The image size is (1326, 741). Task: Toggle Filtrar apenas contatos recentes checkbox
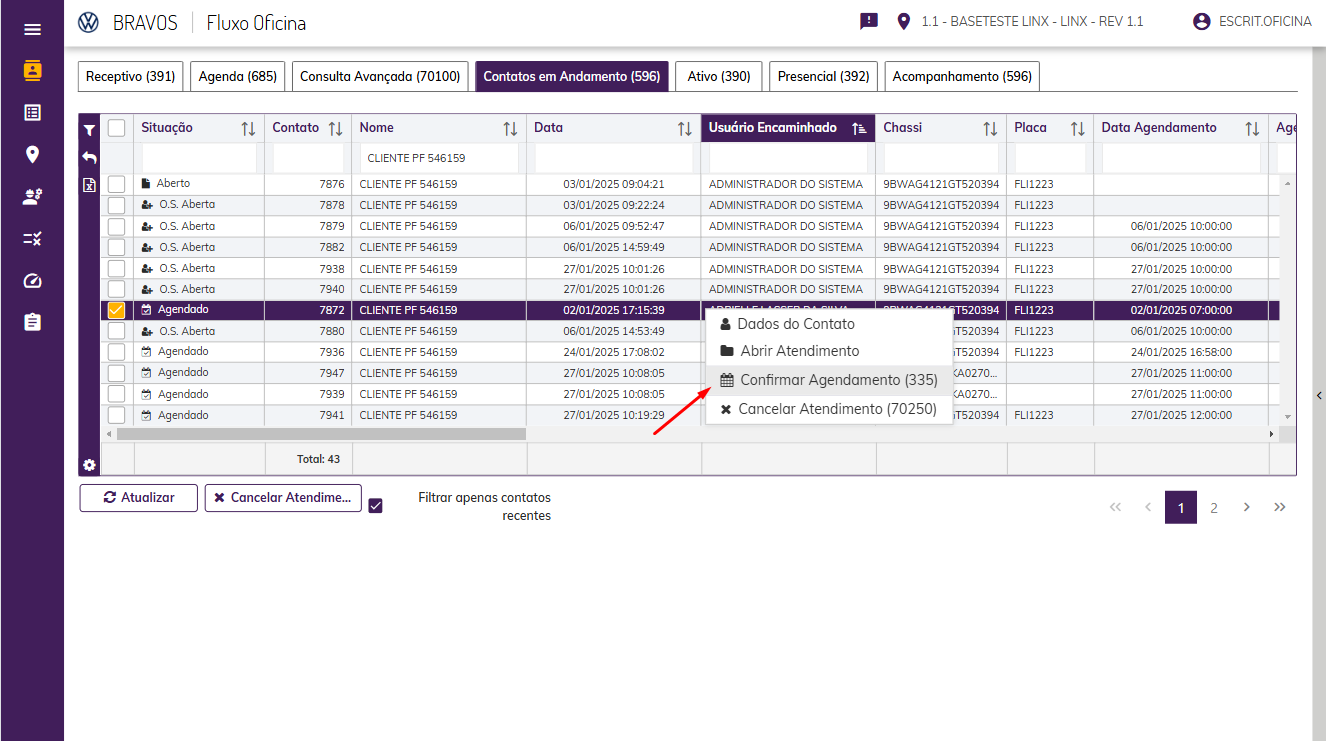376,506
